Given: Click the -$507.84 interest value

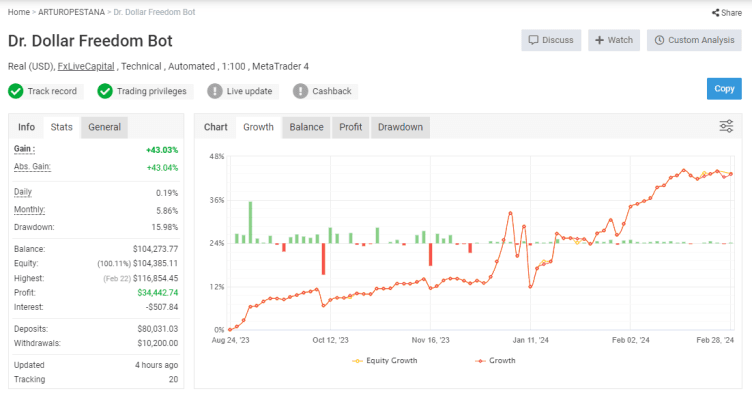Looking at the screenshot, I should [162, 307].
